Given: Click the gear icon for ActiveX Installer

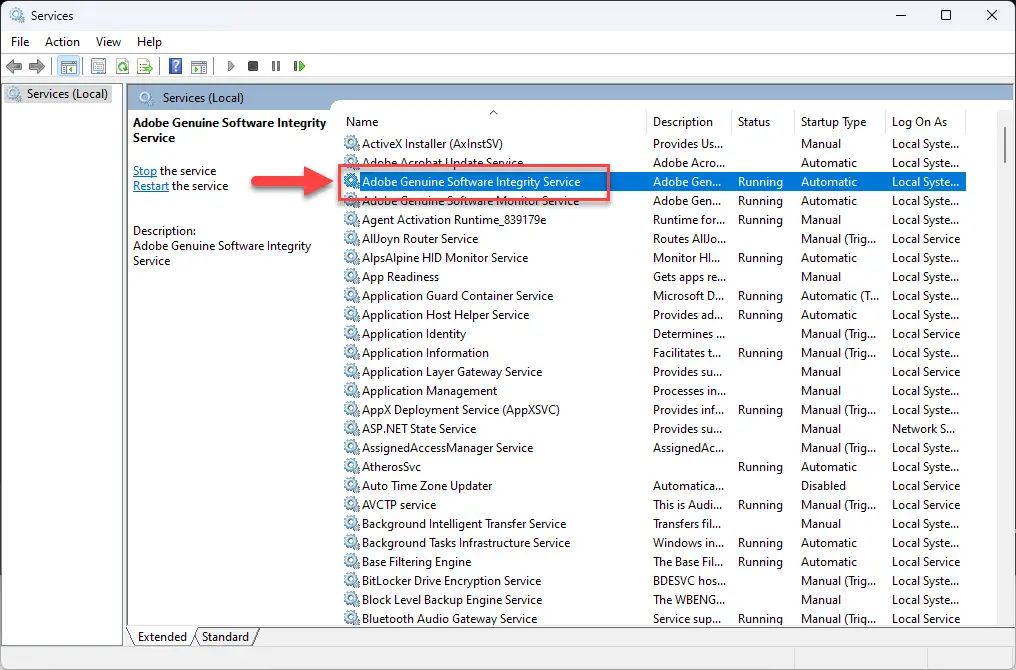Looking at the screenshot, I should [351, 143].
